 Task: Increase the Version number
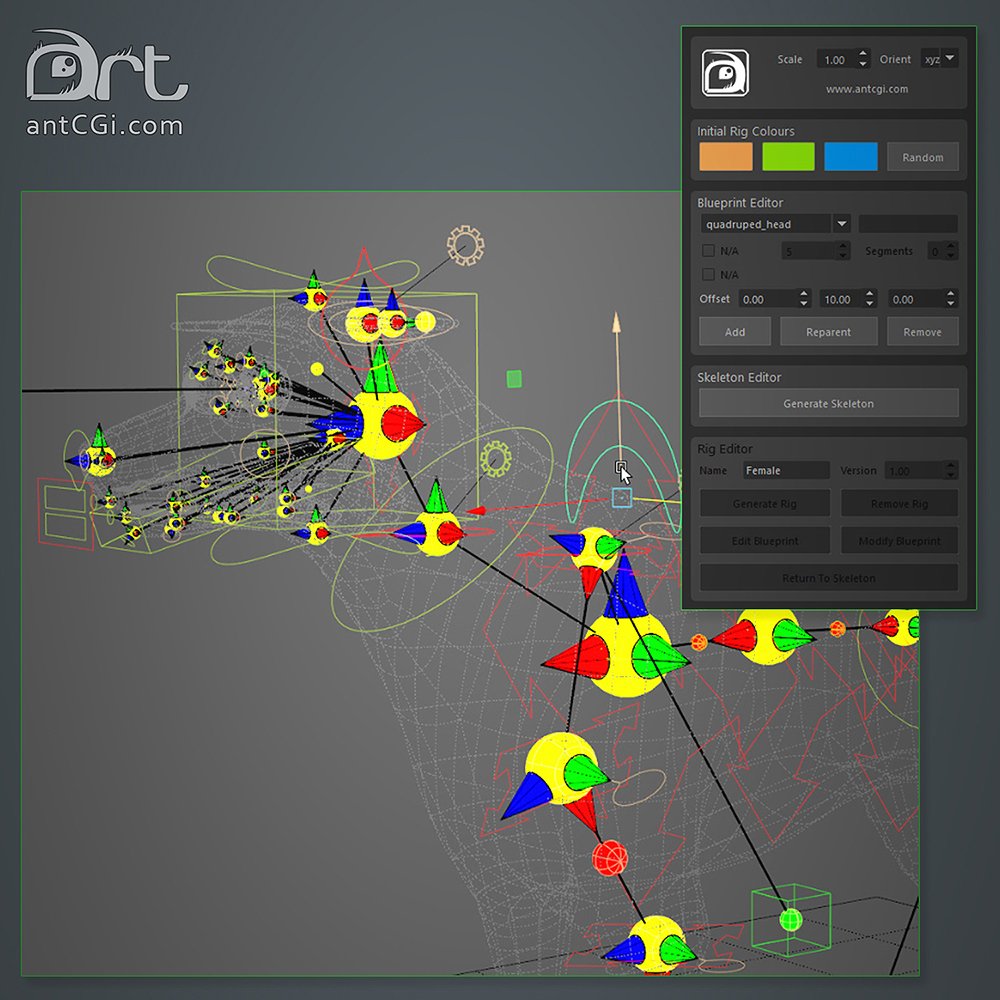(951, 466)
